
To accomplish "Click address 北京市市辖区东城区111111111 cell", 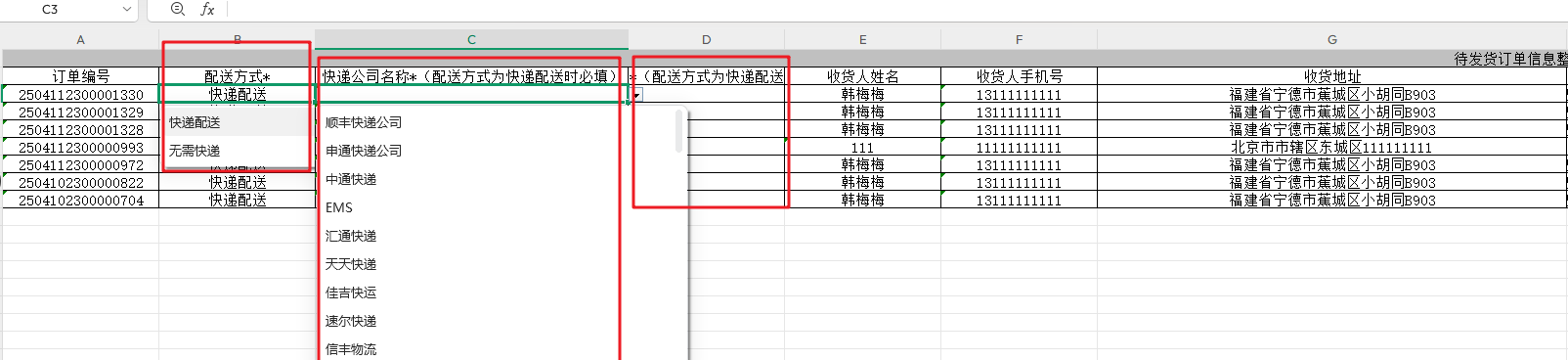I will click(1331, 148).
